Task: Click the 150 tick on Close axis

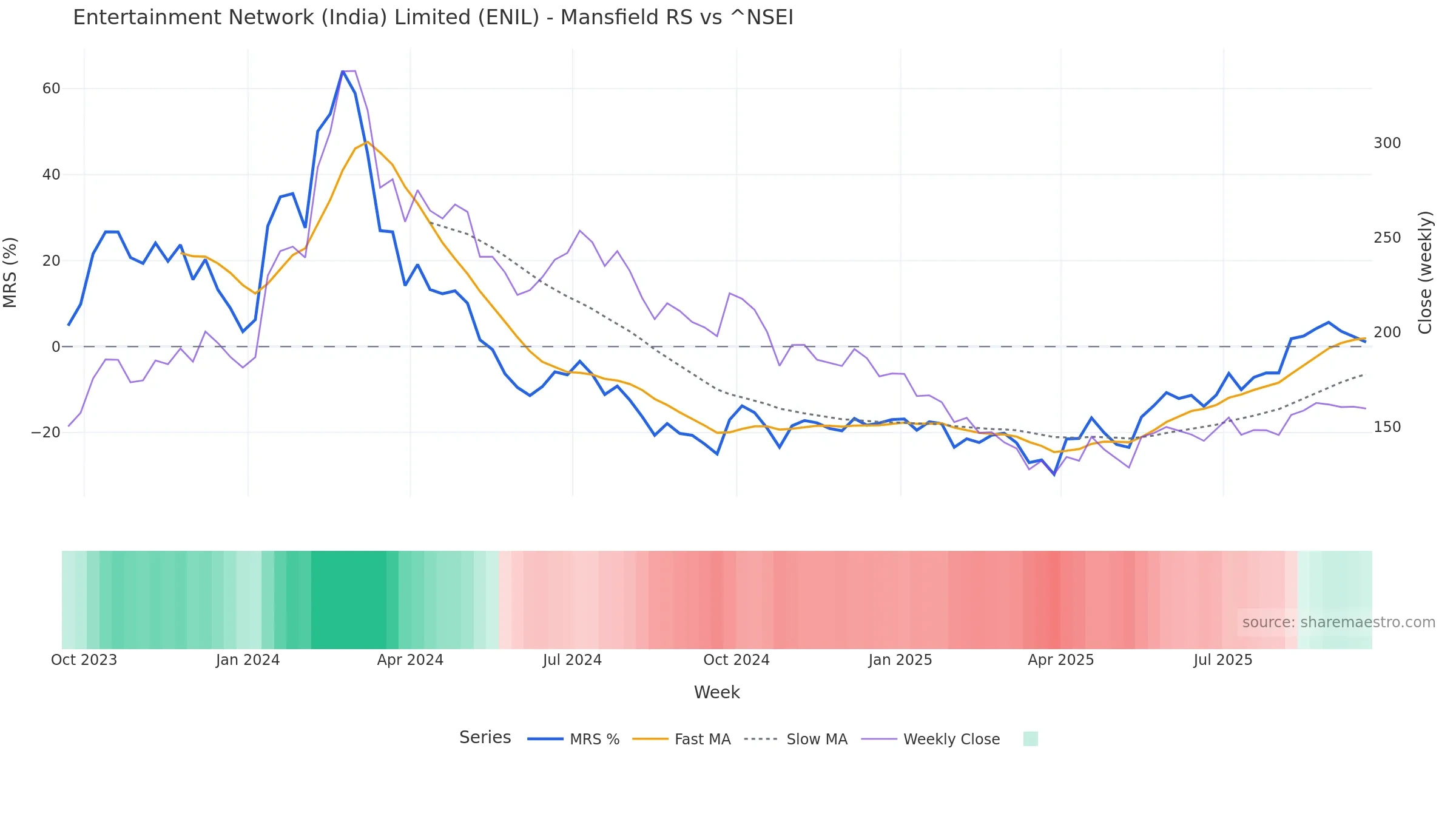Action: [x=1387, y=427]
